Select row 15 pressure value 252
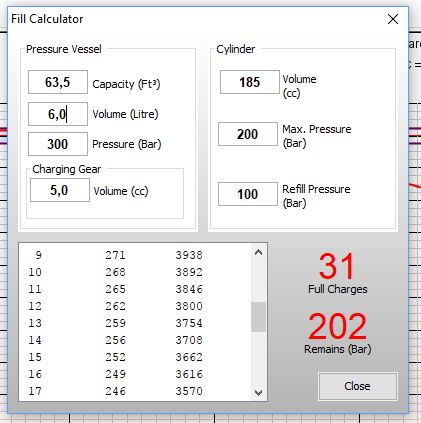Viewport: 421px width, 423px height. 115,357
